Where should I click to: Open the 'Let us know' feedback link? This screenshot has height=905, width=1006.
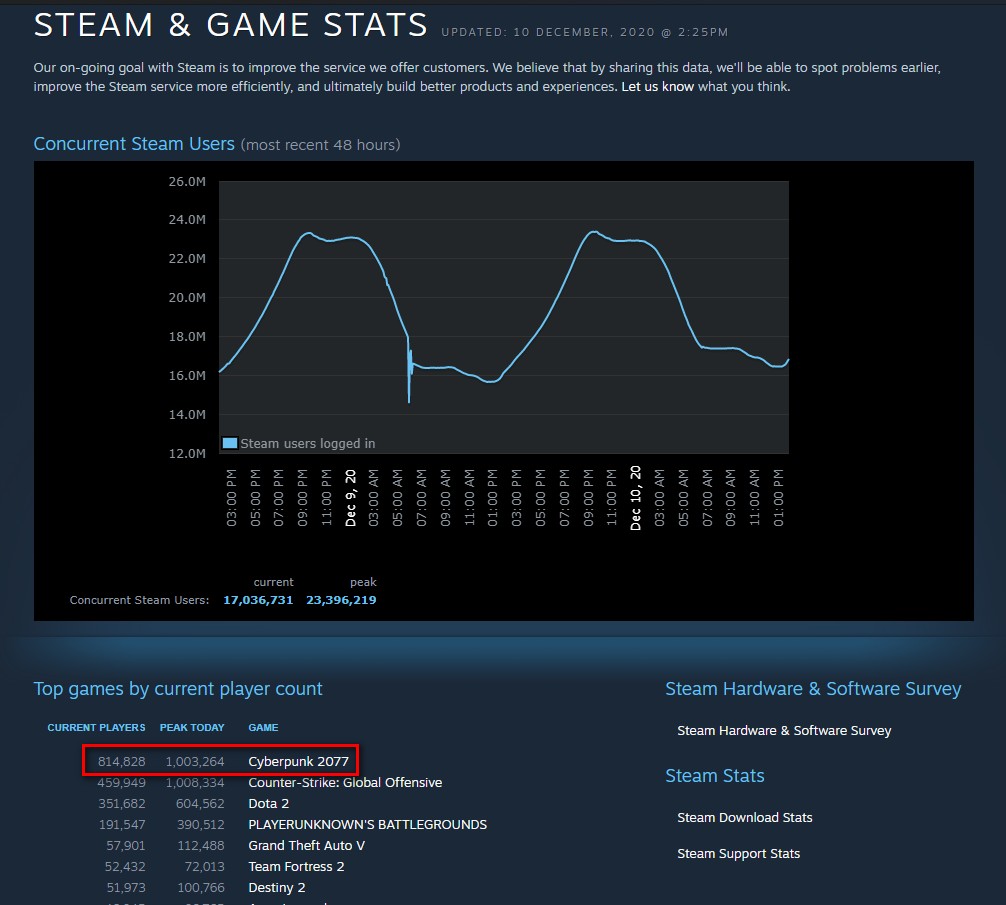click(x=657, y=87)
